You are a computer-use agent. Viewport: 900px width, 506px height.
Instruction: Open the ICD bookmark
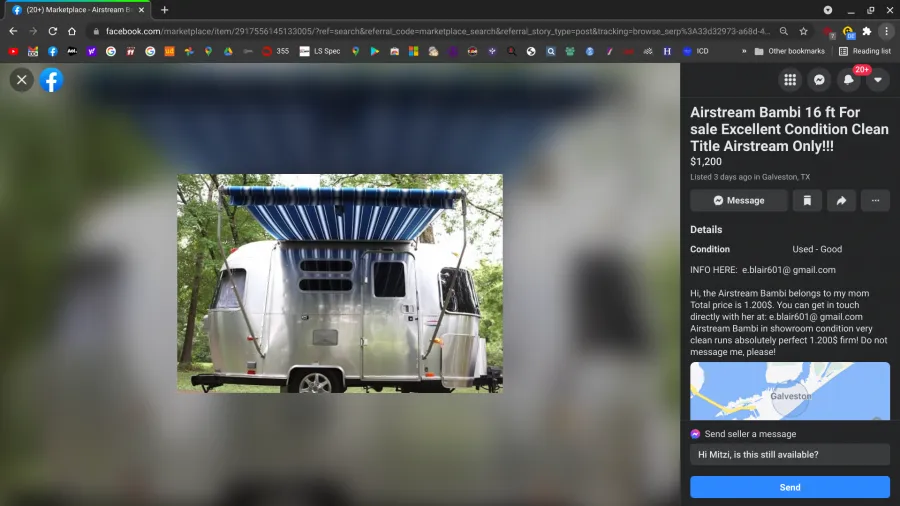695,51
